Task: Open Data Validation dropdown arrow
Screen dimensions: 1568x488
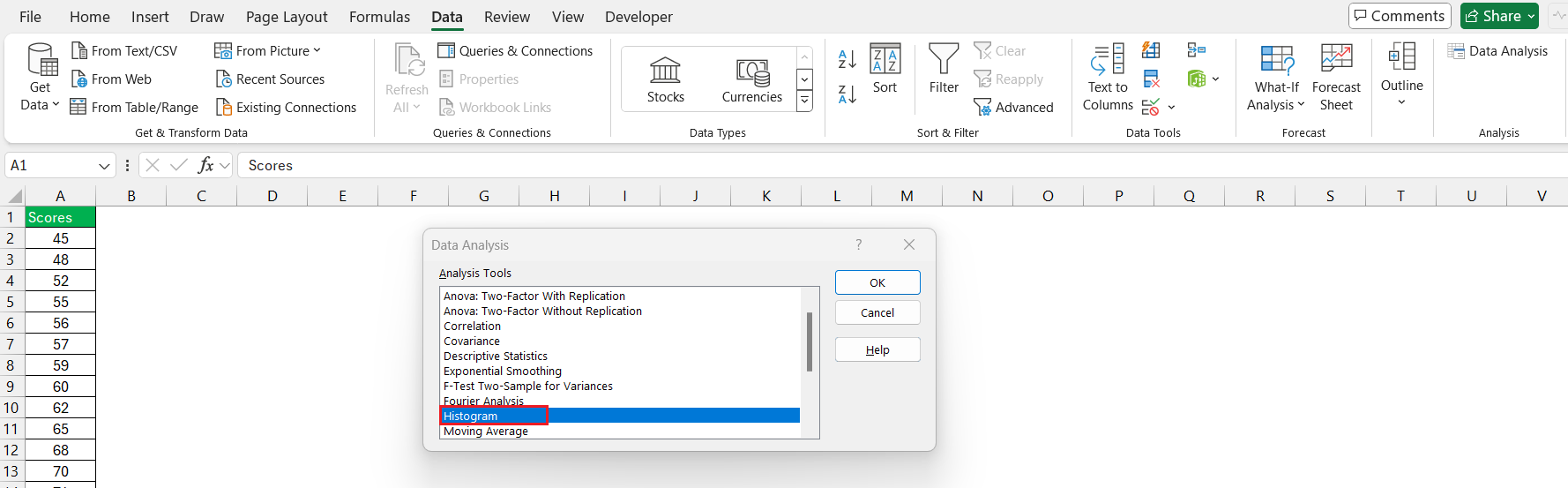Action: pyautogui.click(x=1171, y=108)
